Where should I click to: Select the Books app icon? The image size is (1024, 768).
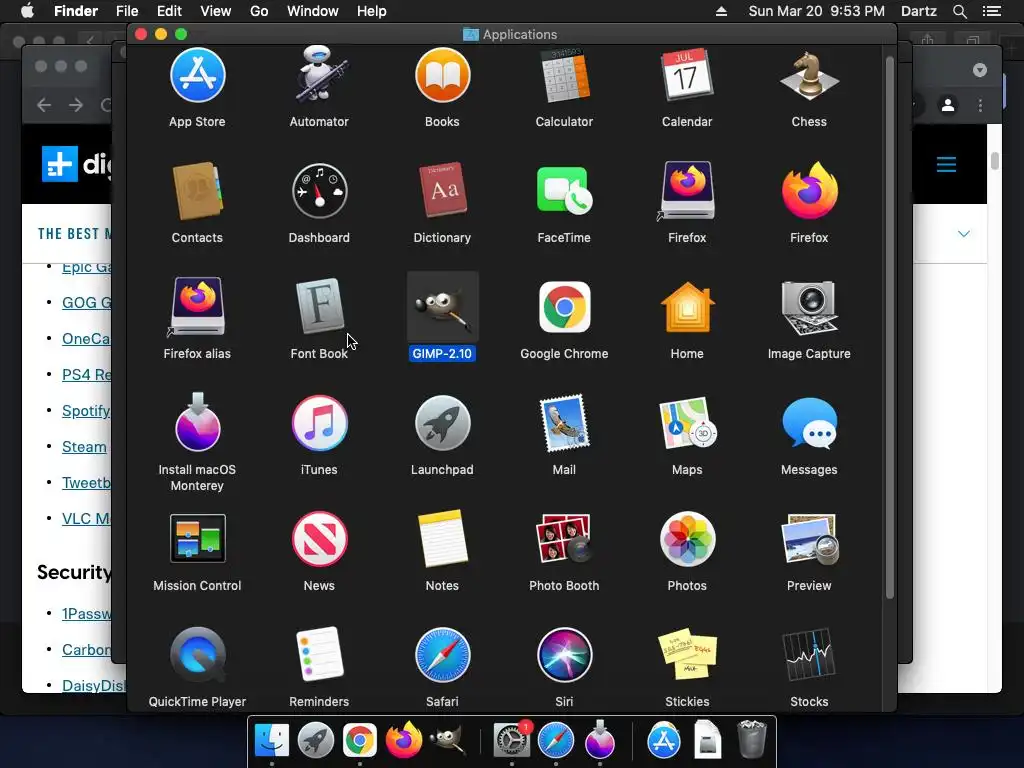[442, 75]
